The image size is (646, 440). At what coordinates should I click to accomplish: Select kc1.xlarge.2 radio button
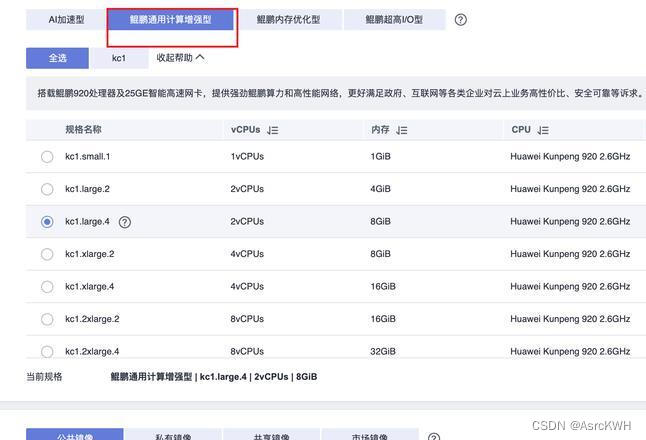(x=47, y=254)
